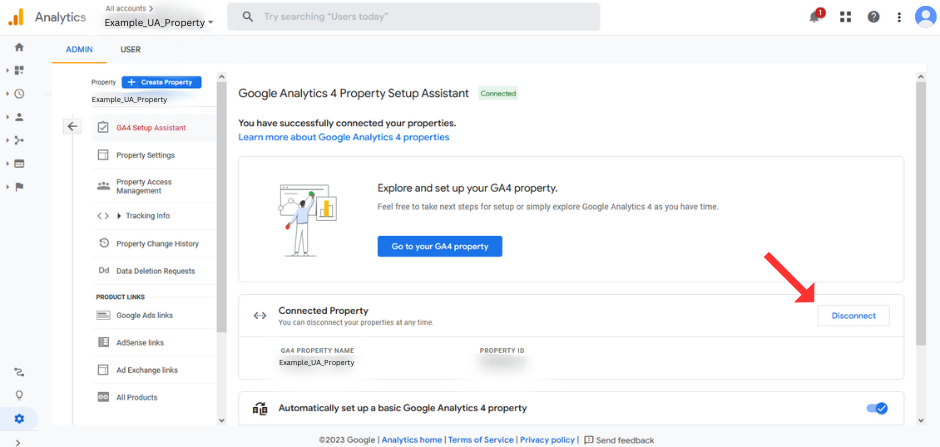Screen dimensions: 940x447
Task: Click the Property Change History clock icon
Action: [104, 243]
